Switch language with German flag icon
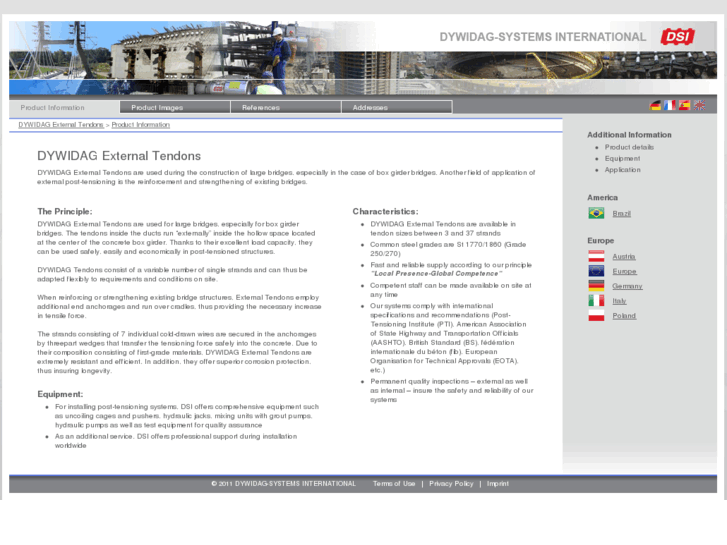Image resolution: width=727 pixels, height=545 pixels. (655, 105)
